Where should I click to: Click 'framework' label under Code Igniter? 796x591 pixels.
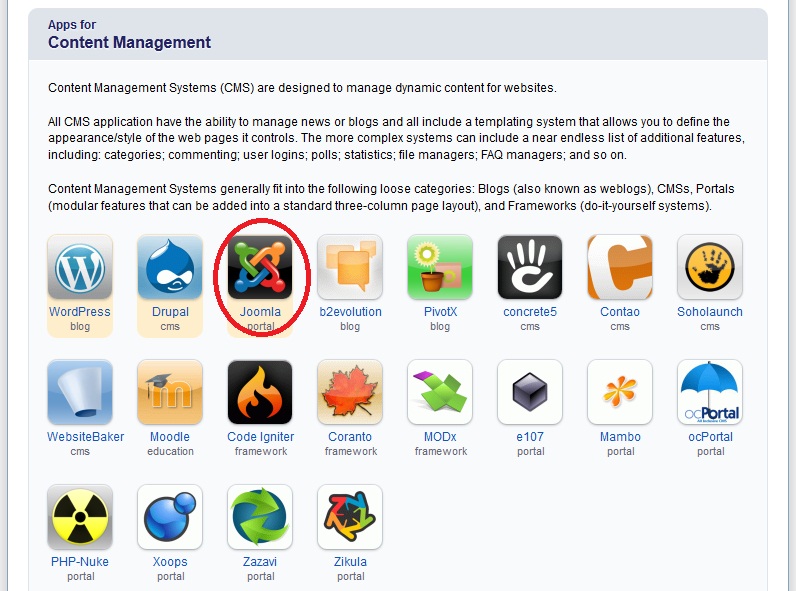[x=261, y=451]
